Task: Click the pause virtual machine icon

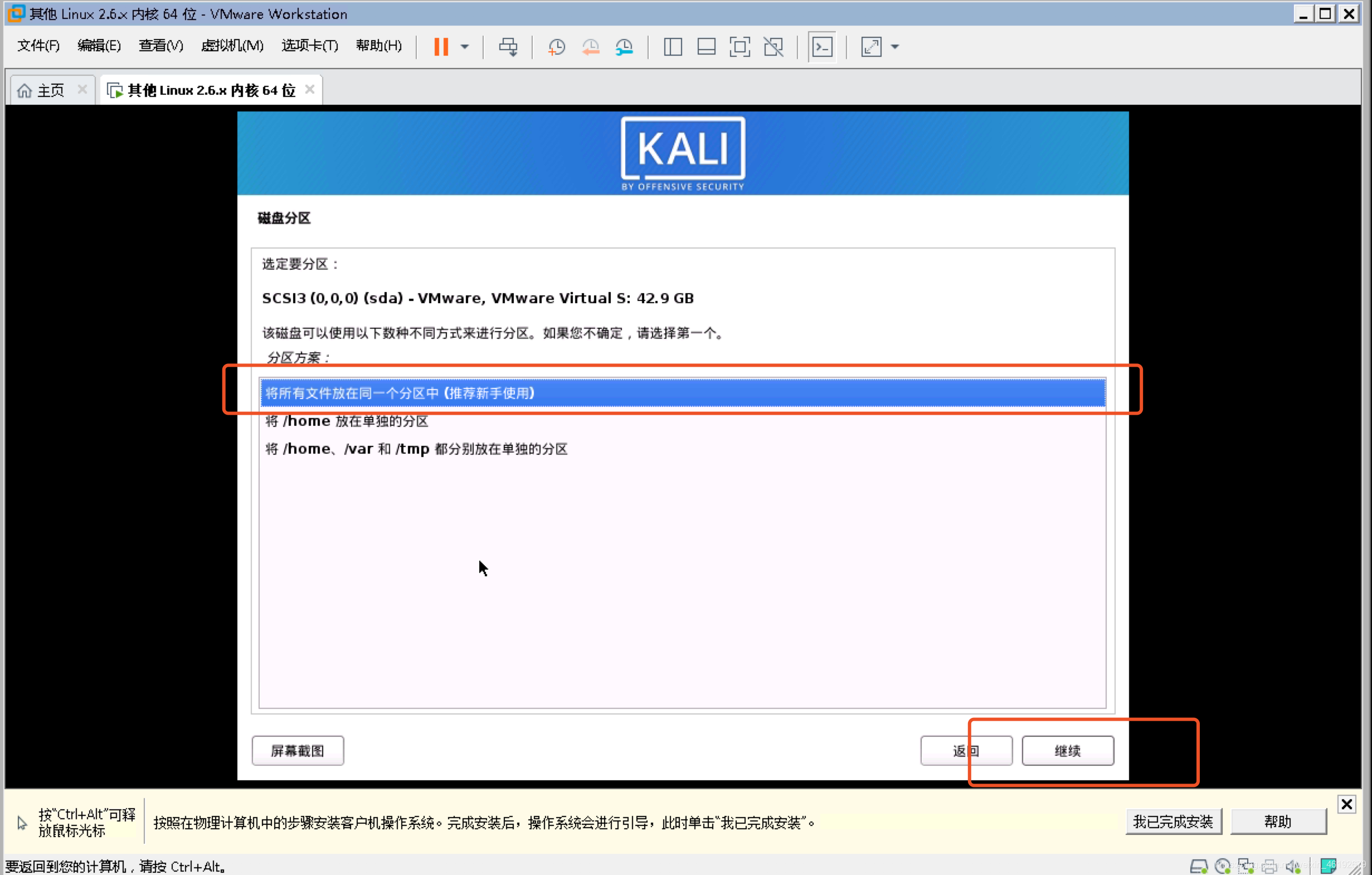Action: pos(440,47)
